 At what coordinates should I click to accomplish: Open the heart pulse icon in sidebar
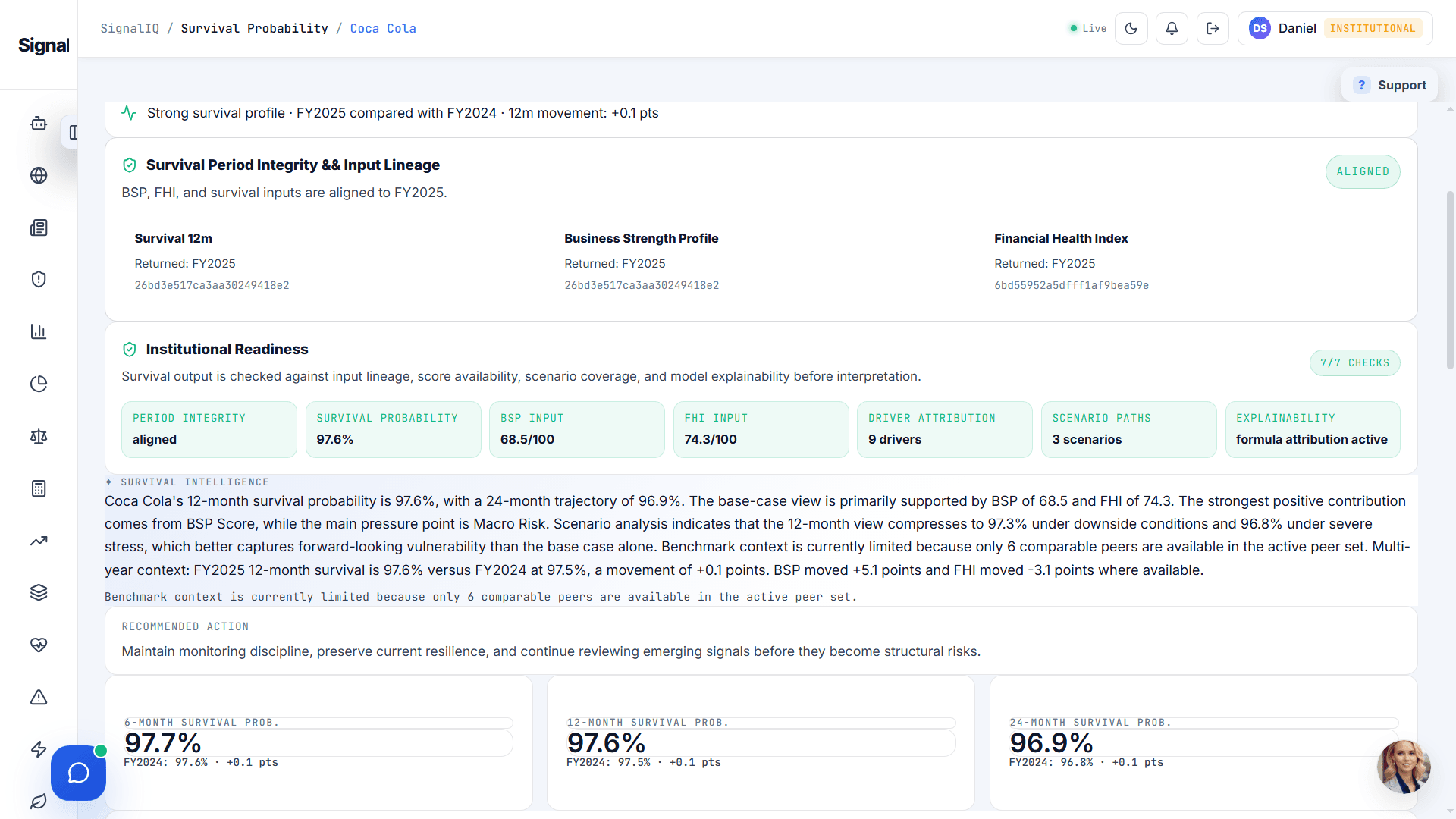pyautogui.click(x=39, y=645)
